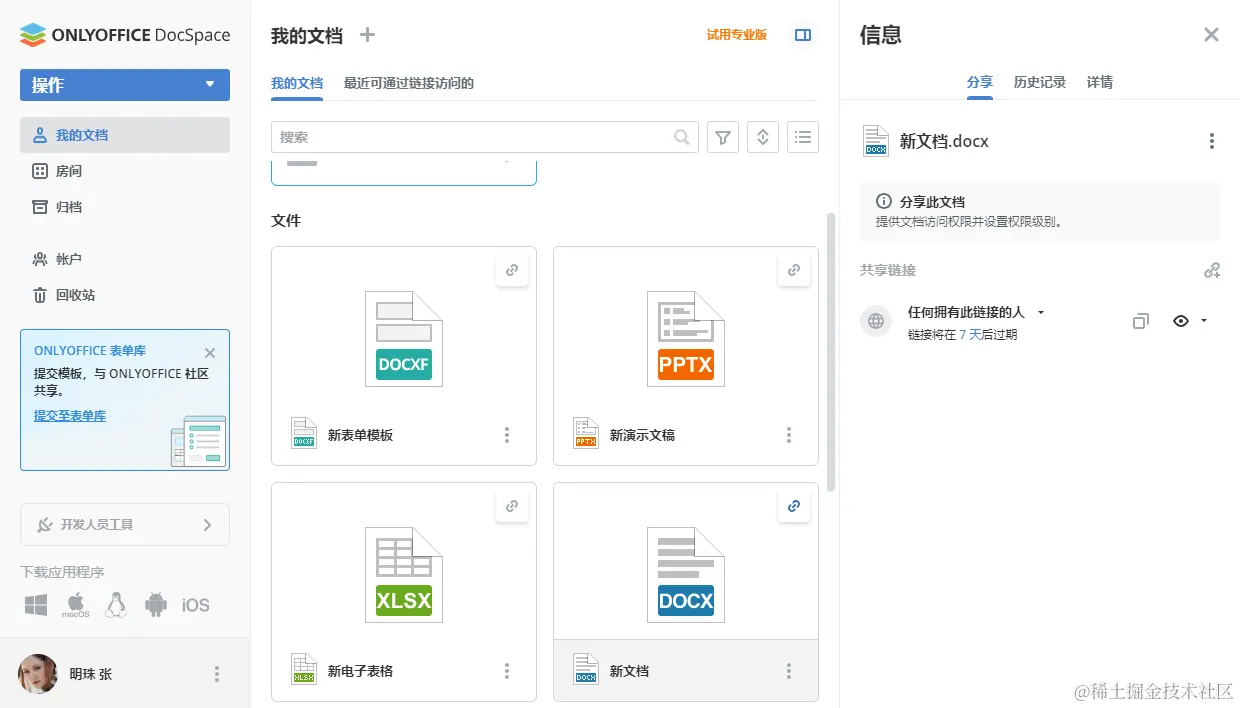Click the share link icon on 新文档 card
The image size is (1240, 708).
794,506
